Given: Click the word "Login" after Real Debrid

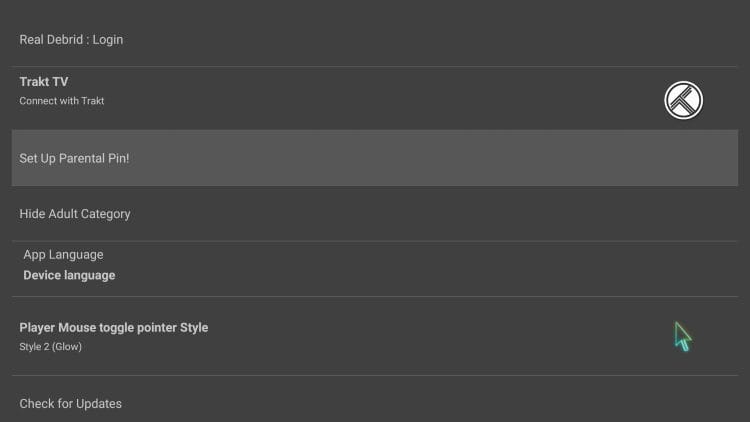Looking at the screenshot, I should (107, 40).
